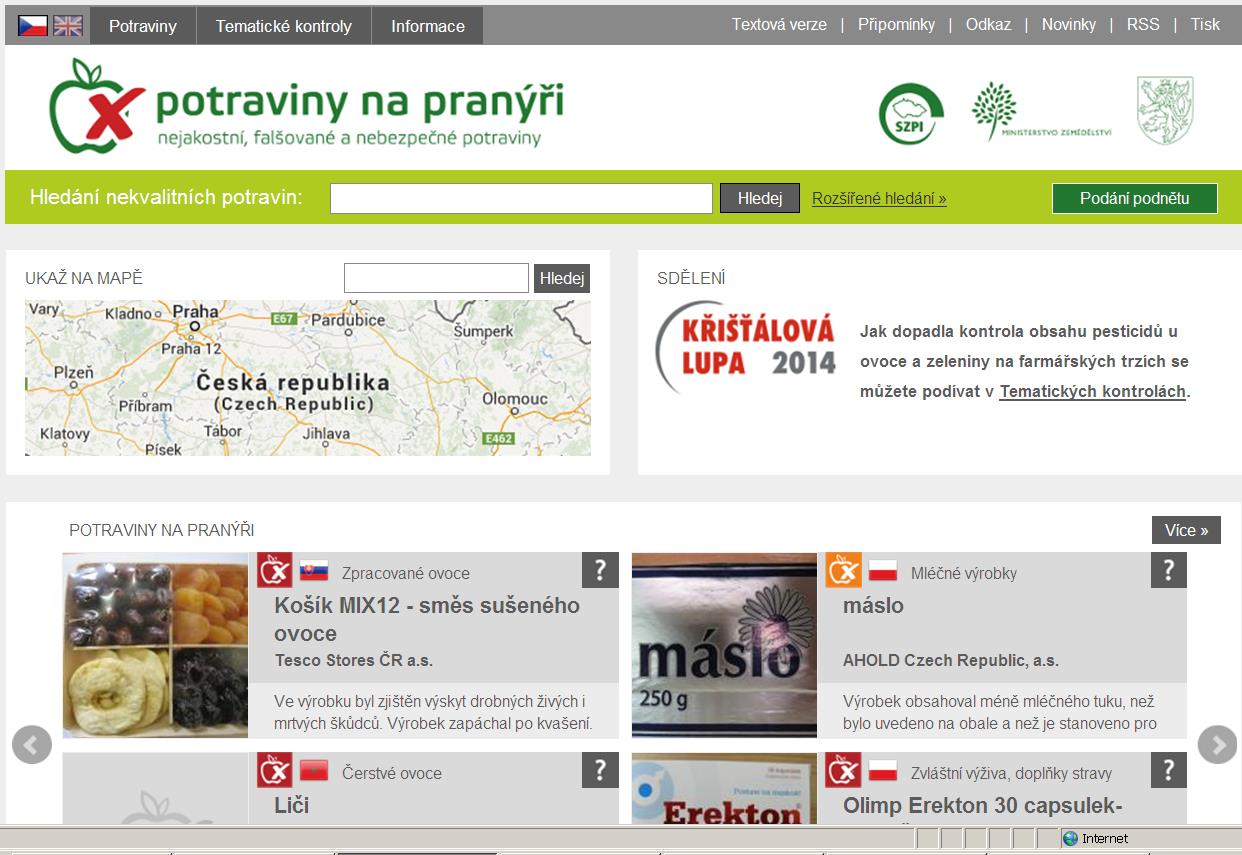Click Mléčné výrobky category label
This screenshot has height=855, width=1242.
964,573
